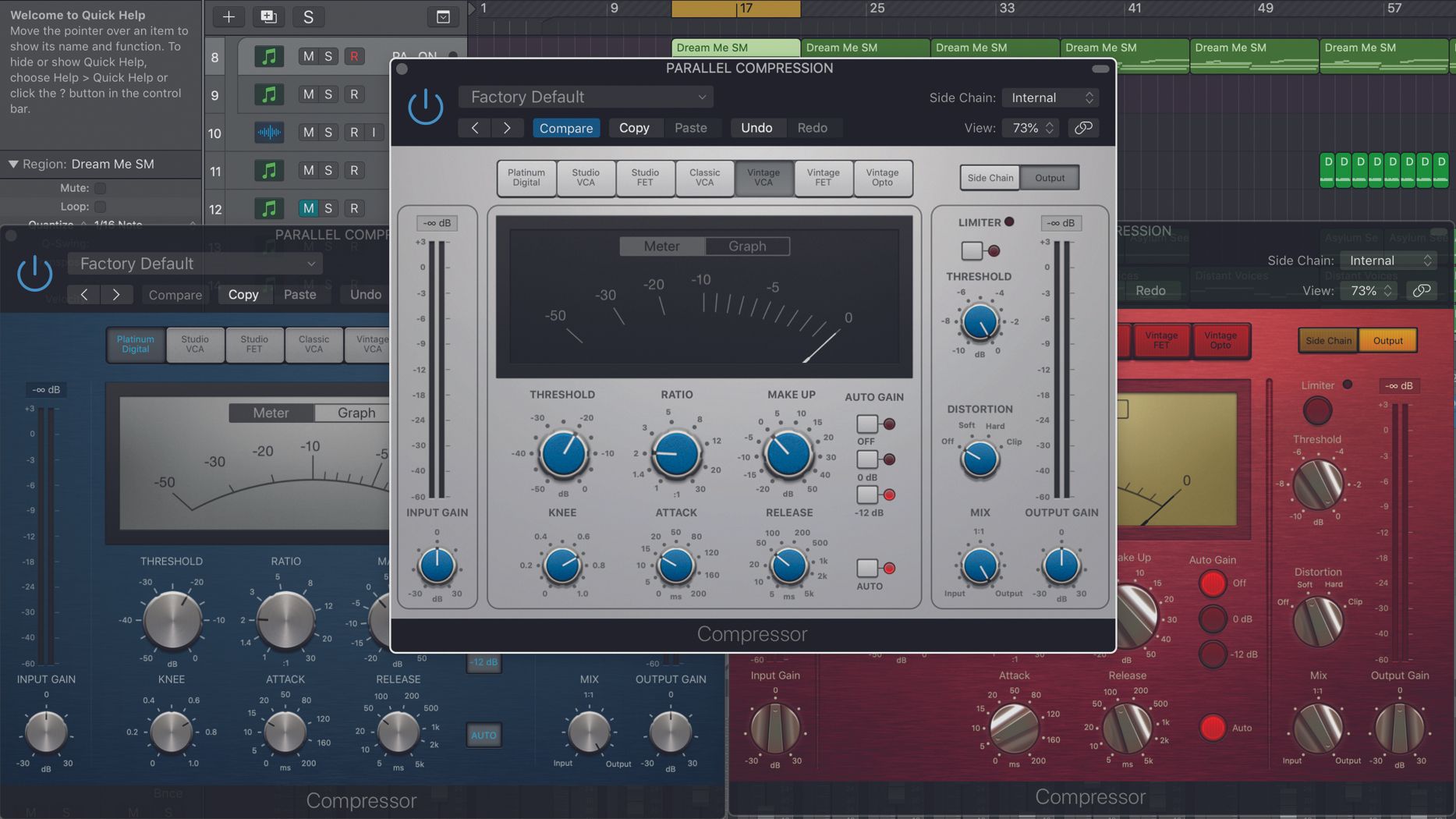Click Ratio knob in front Compressor
Image resolution: width=1456 pixels, height=819 pixels.
tap(676, 454)
